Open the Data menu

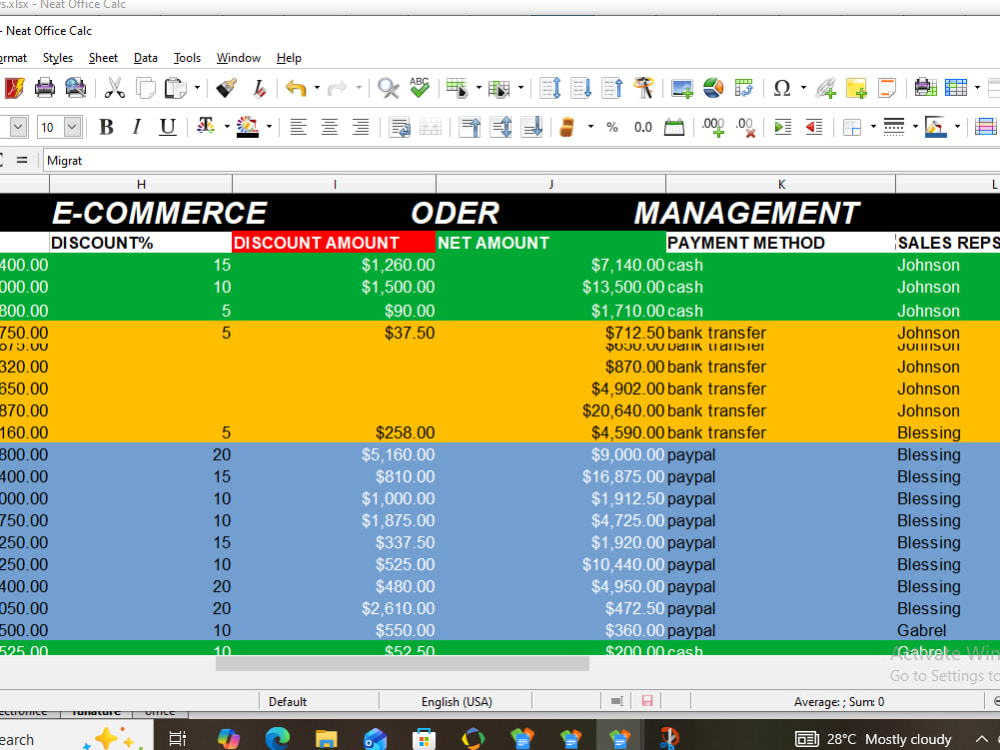coord(145,58)
